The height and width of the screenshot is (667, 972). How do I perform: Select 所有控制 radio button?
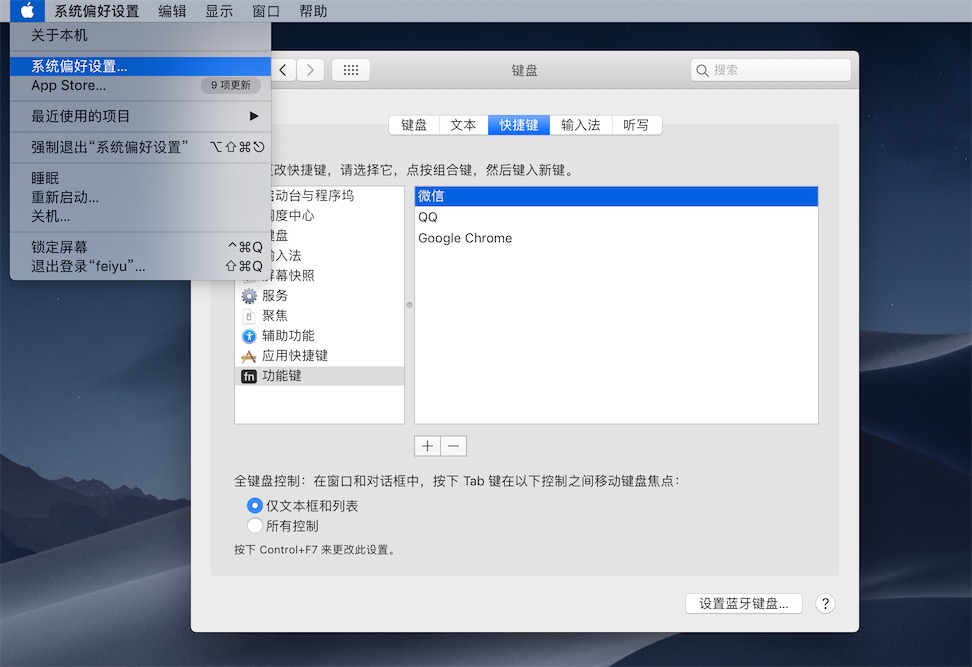[x=254, y=526]
